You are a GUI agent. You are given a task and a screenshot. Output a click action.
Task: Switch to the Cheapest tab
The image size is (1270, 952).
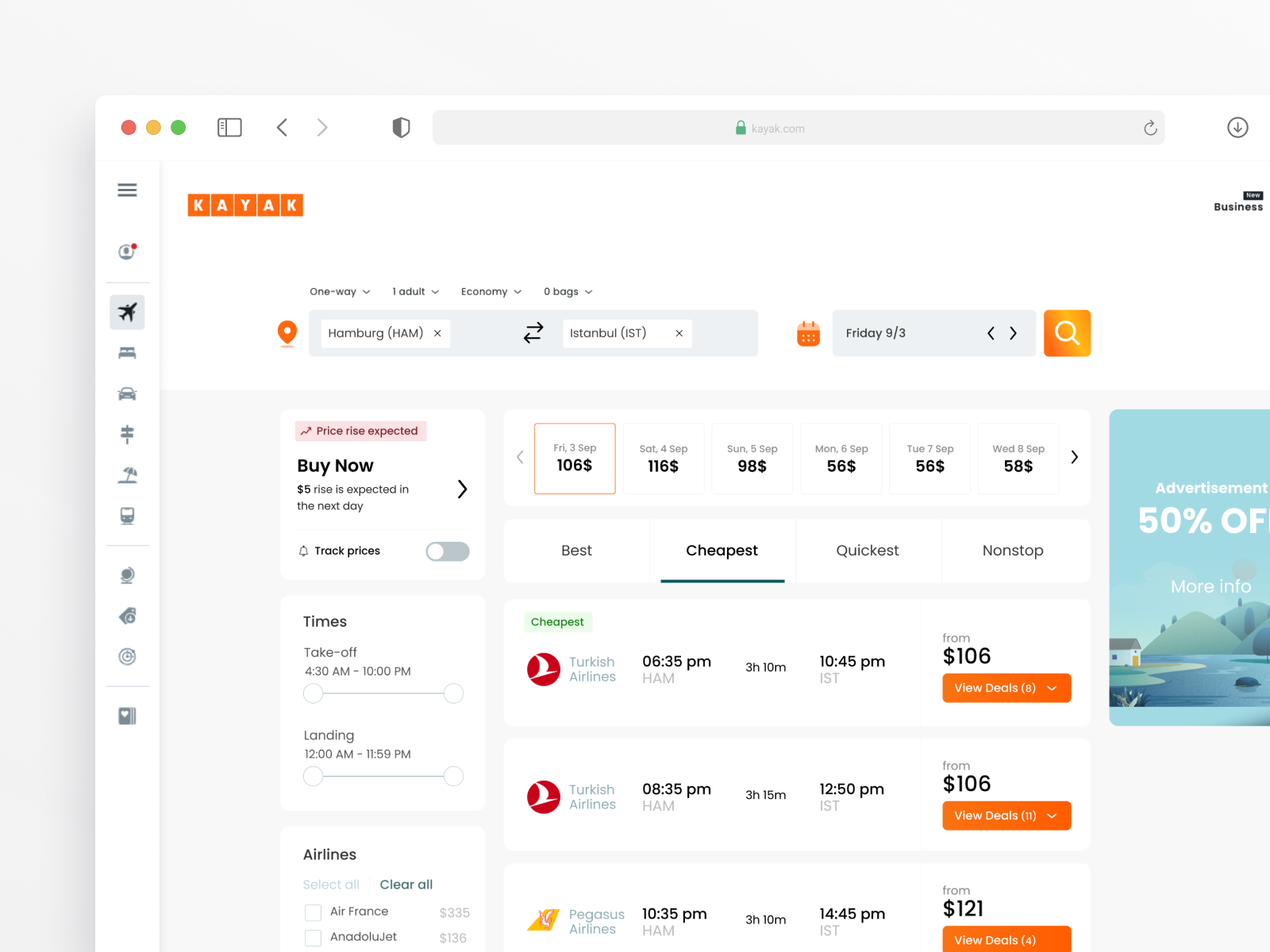point(722,551)
